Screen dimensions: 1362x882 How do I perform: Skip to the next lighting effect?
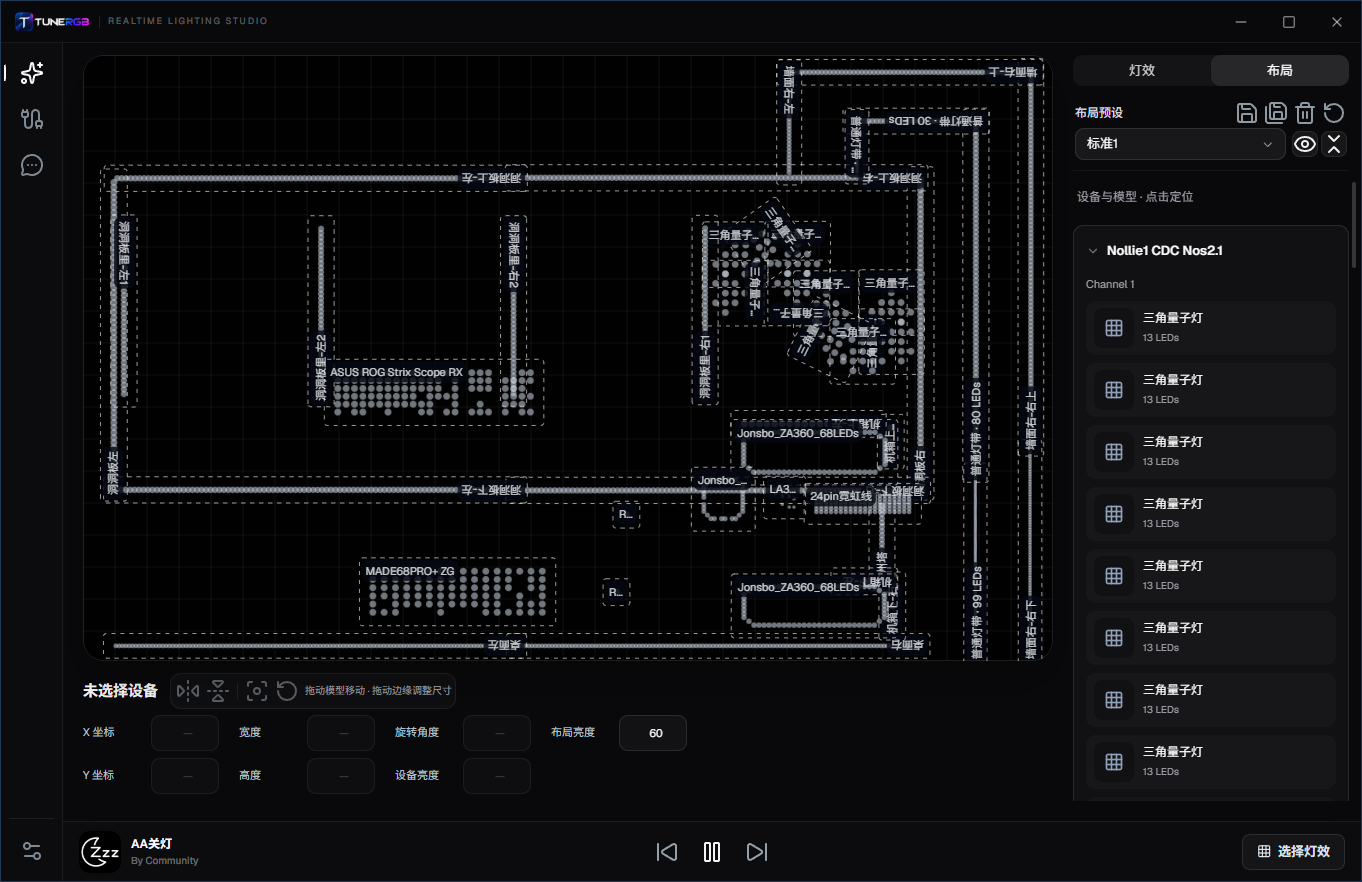[x=757, y=852]
